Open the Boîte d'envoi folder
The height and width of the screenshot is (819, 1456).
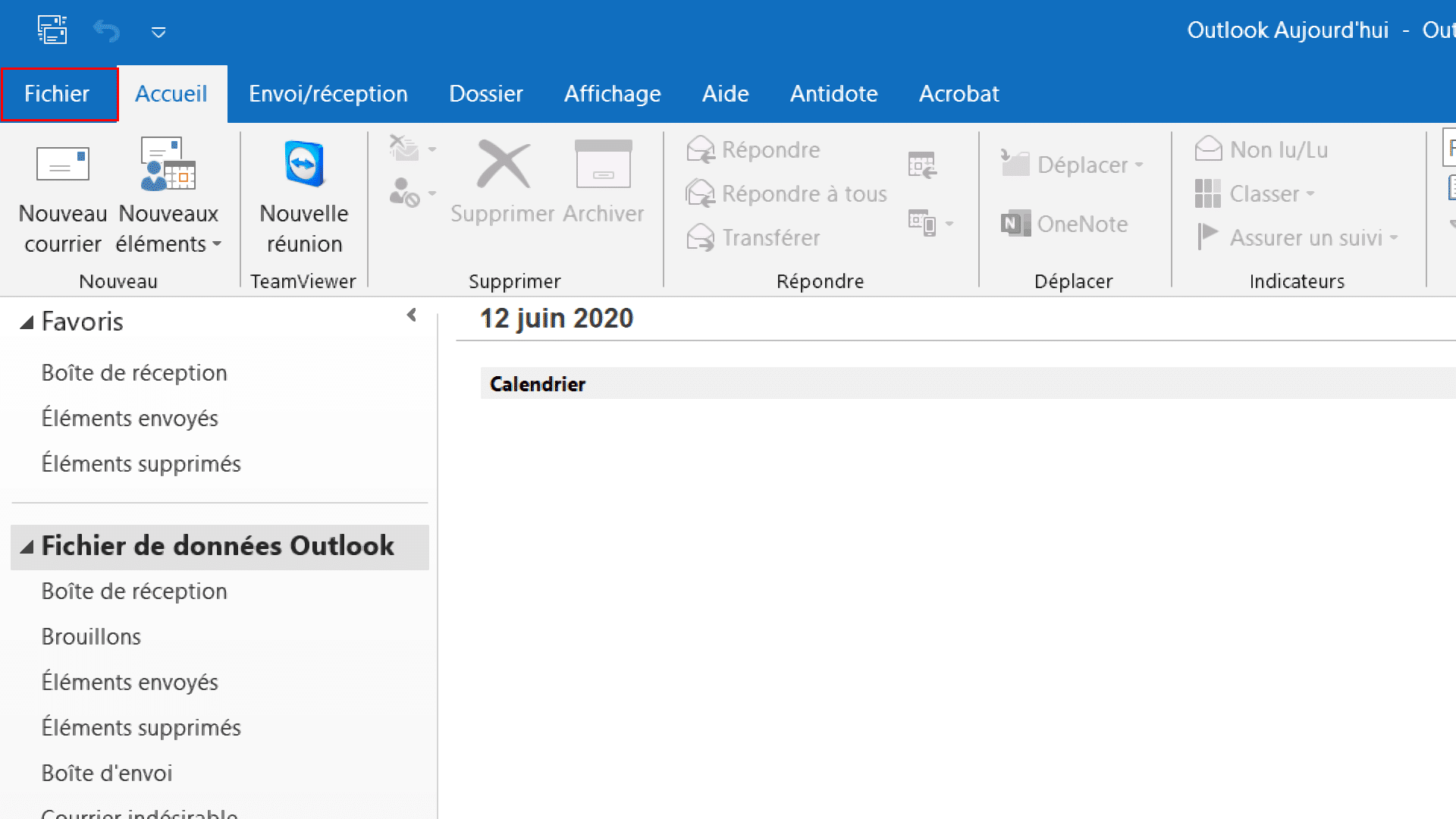click(x=107, y=773)
